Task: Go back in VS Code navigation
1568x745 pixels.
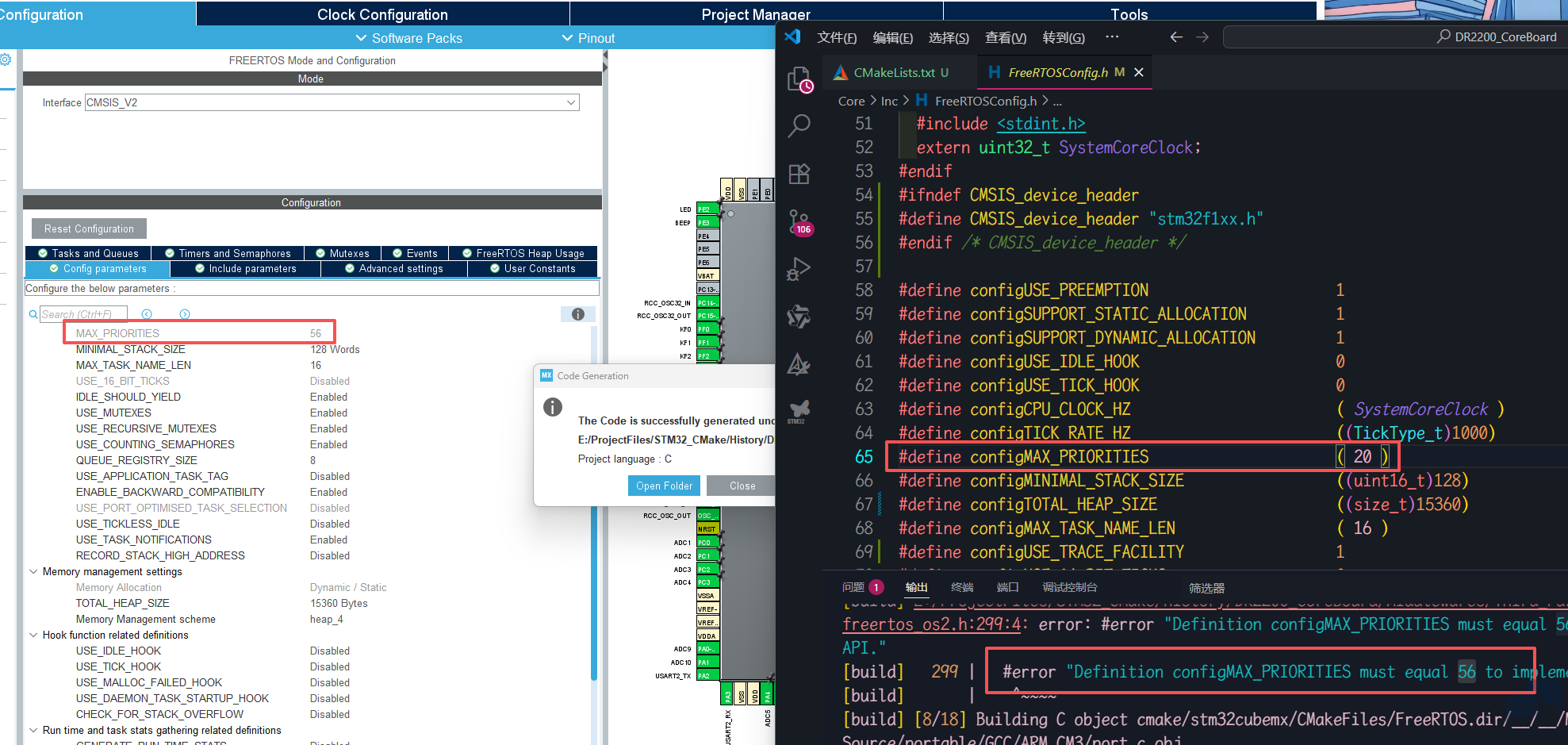Action: click(1176, 36)
